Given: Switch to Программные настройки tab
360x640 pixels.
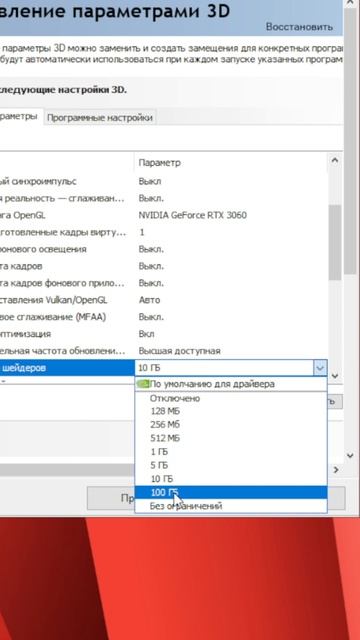Looking at the screenshot, I should pos(100,118).
